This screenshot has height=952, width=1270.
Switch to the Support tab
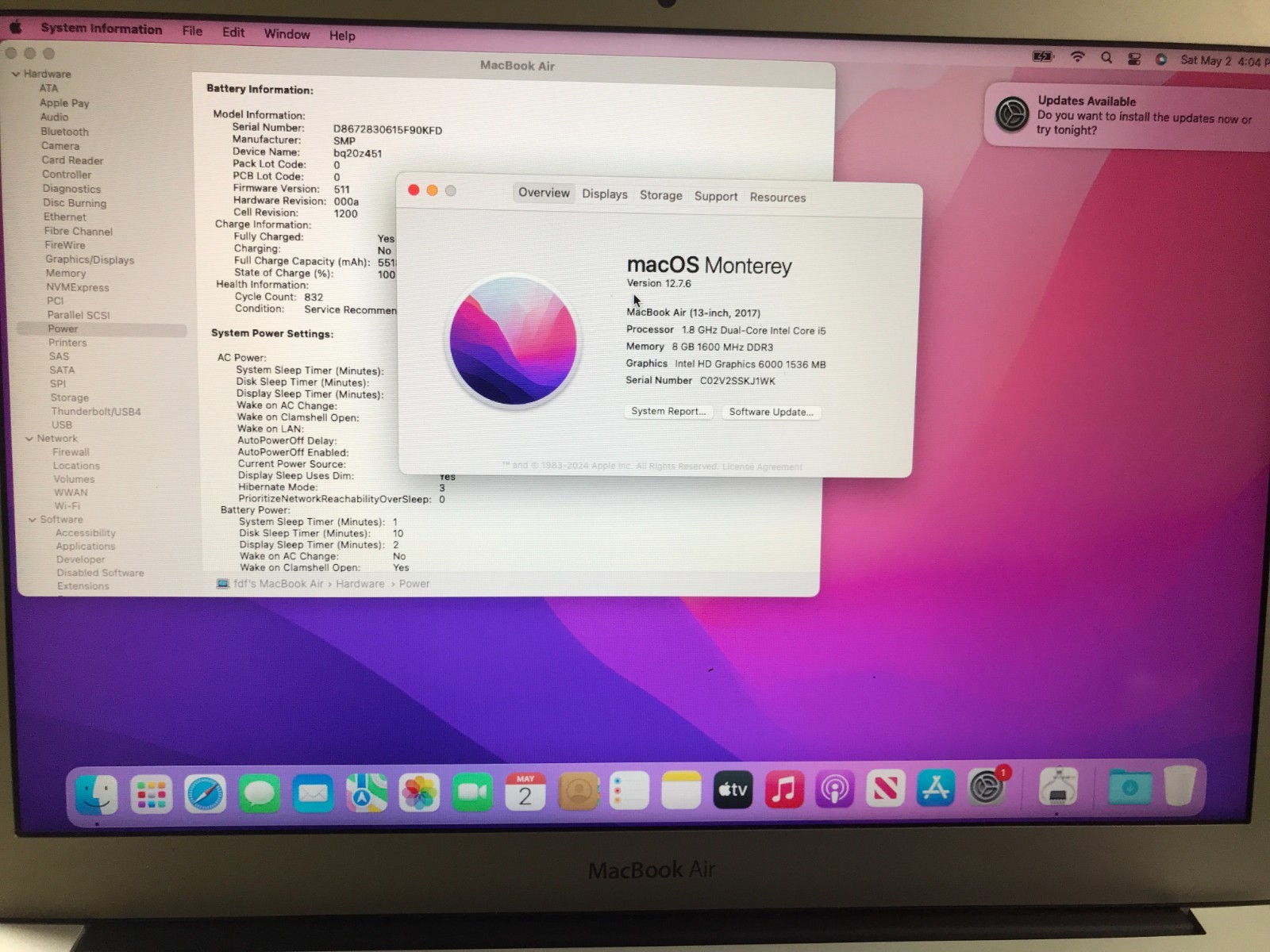(x=716, y=196)
